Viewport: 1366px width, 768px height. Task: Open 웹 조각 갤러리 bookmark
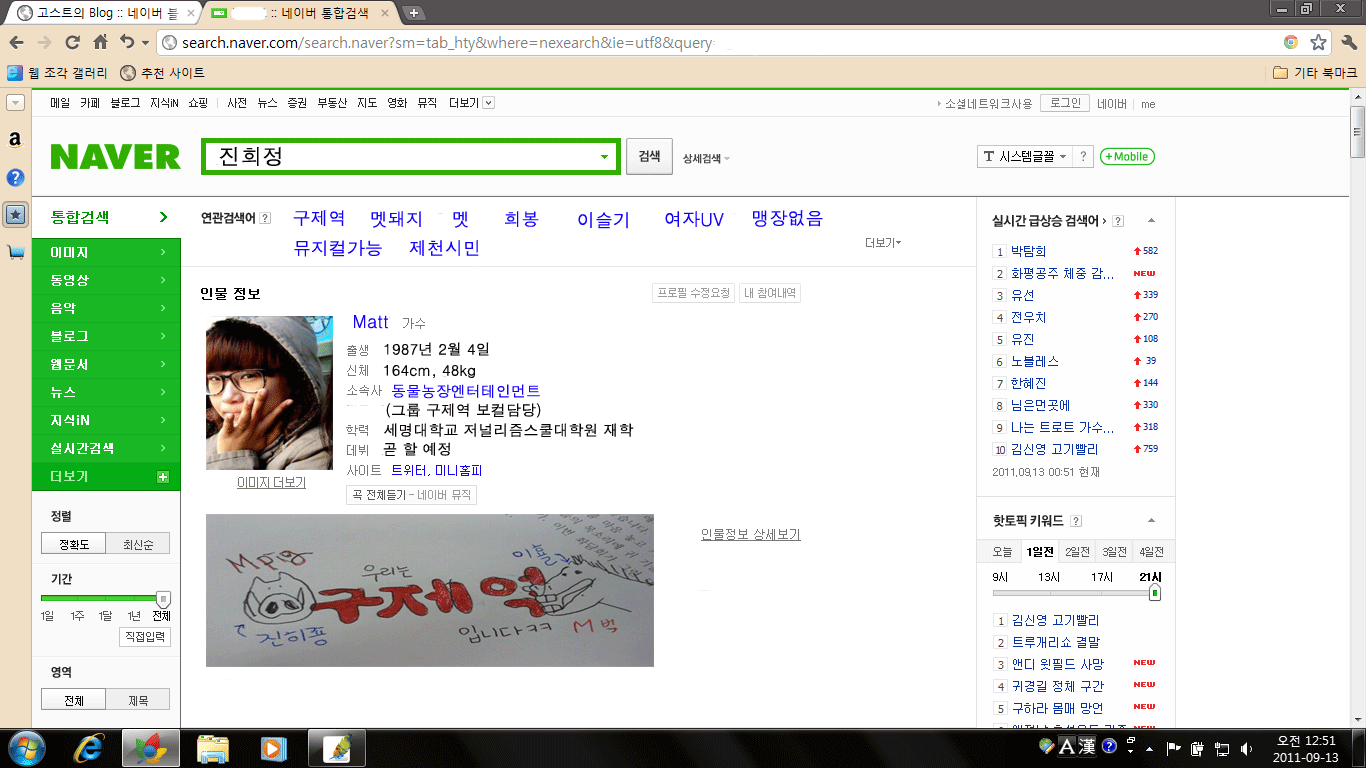click(58, 73)
